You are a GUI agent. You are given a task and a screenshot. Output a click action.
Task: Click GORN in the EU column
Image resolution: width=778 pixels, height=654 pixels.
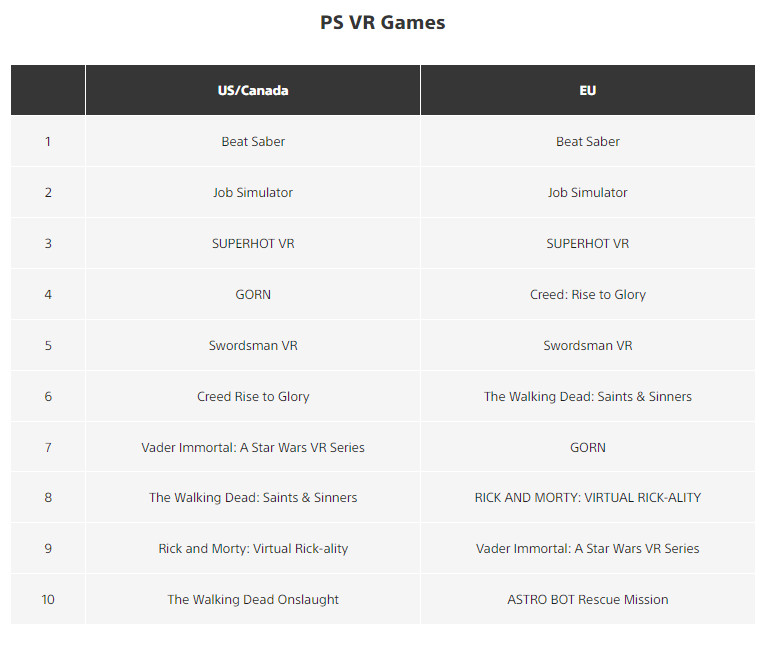588,448
